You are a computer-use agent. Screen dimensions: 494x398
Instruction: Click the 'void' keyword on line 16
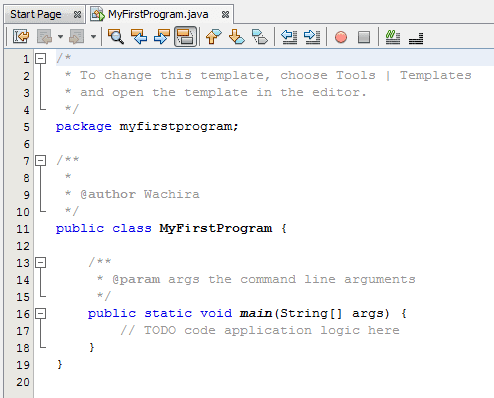pos(216,313)
